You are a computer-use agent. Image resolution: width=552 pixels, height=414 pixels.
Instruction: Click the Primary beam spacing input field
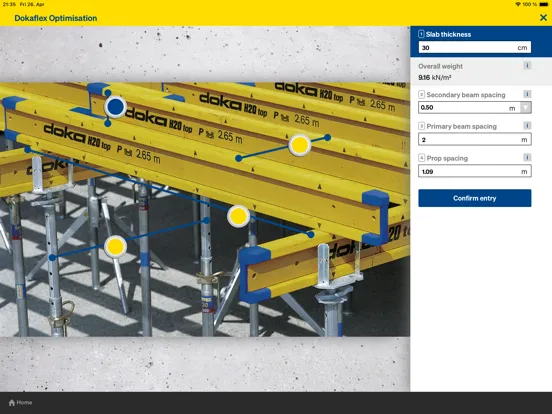475,139
